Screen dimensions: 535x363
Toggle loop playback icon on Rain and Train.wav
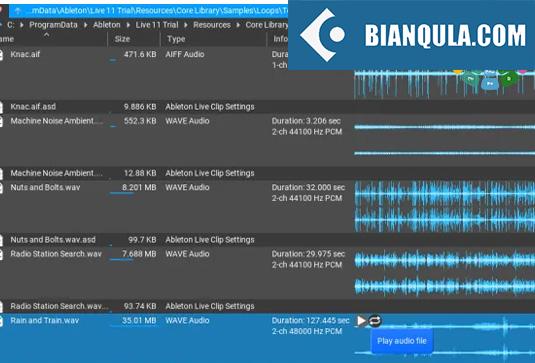click(375, 321)
